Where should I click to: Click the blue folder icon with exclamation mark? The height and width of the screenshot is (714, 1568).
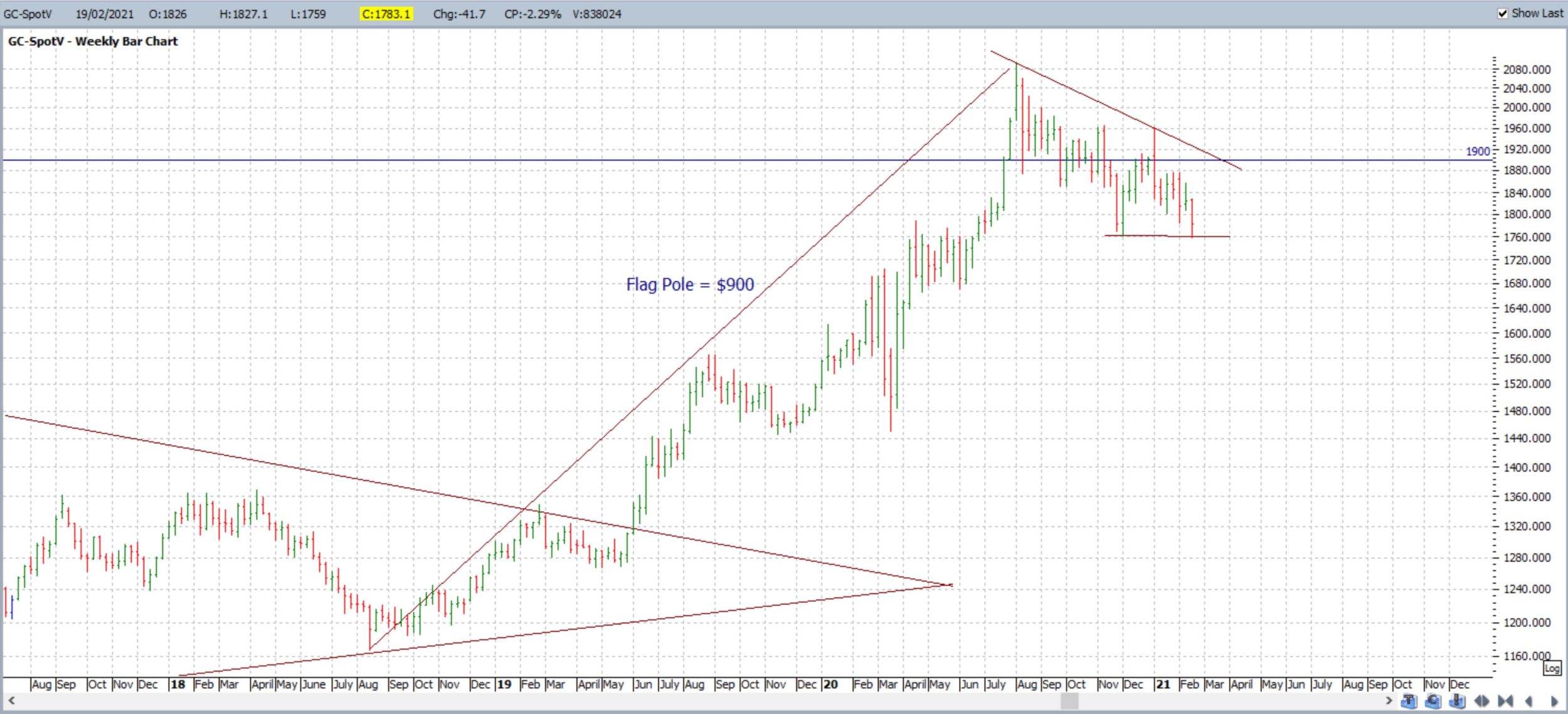[x=1457, y=700]
